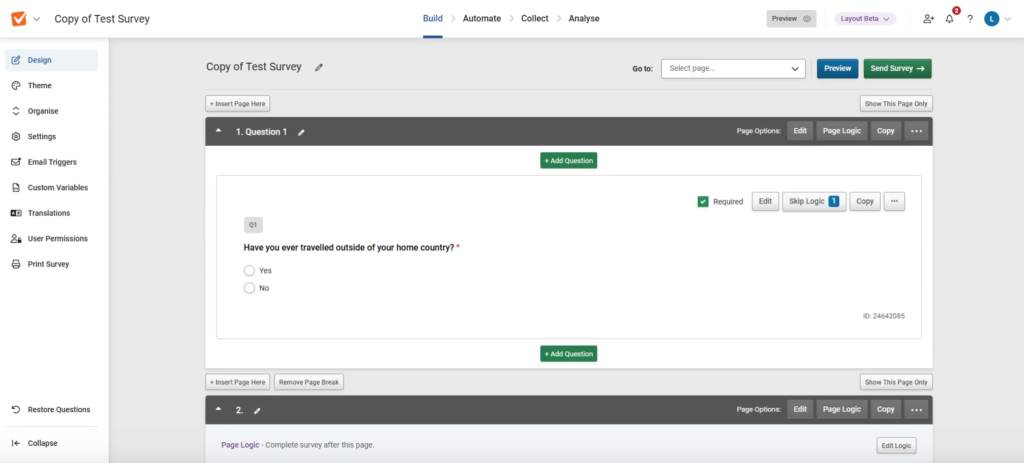Click Insert Page Here above page 2

pyautogui.click(x=238, y=382)
